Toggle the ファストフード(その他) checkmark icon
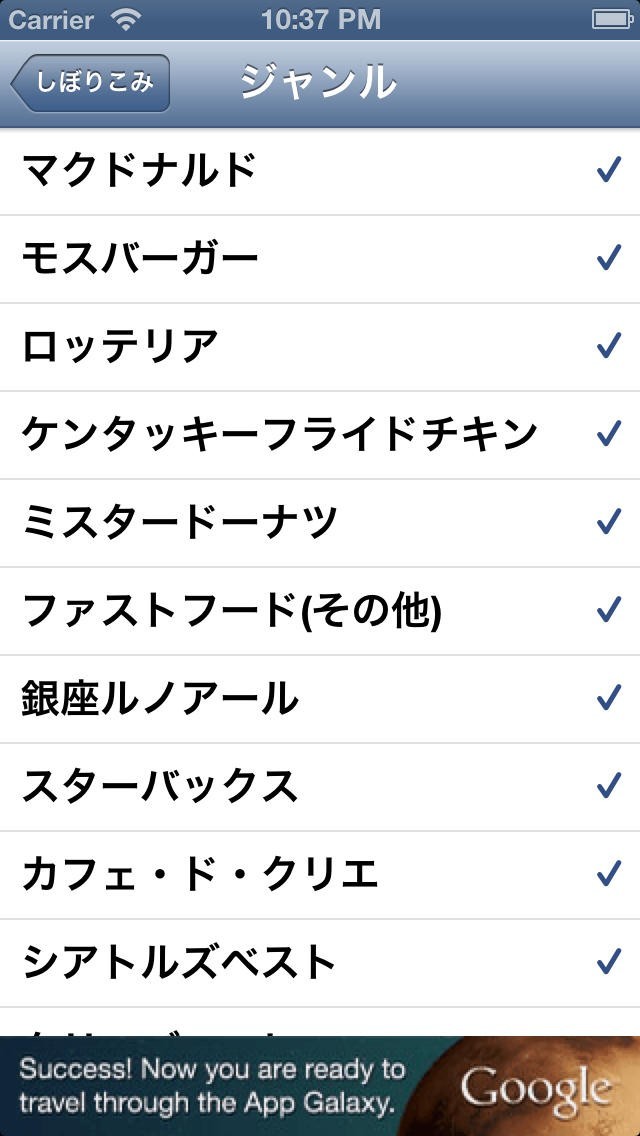Screen dimensions: 640x1136 pyautogui.click(x=608, y=611)
